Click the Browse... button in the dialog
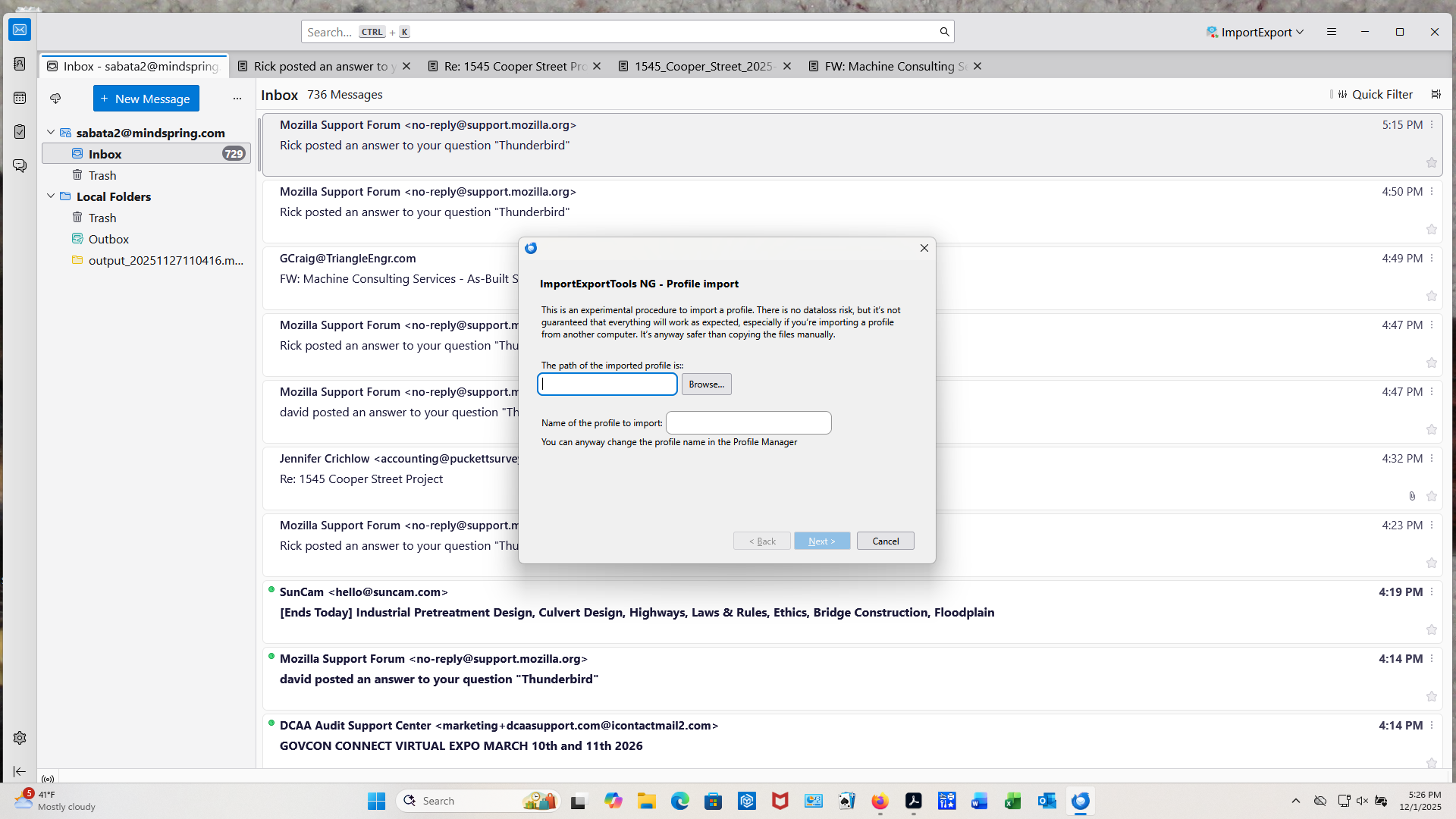 click(706, 384)
